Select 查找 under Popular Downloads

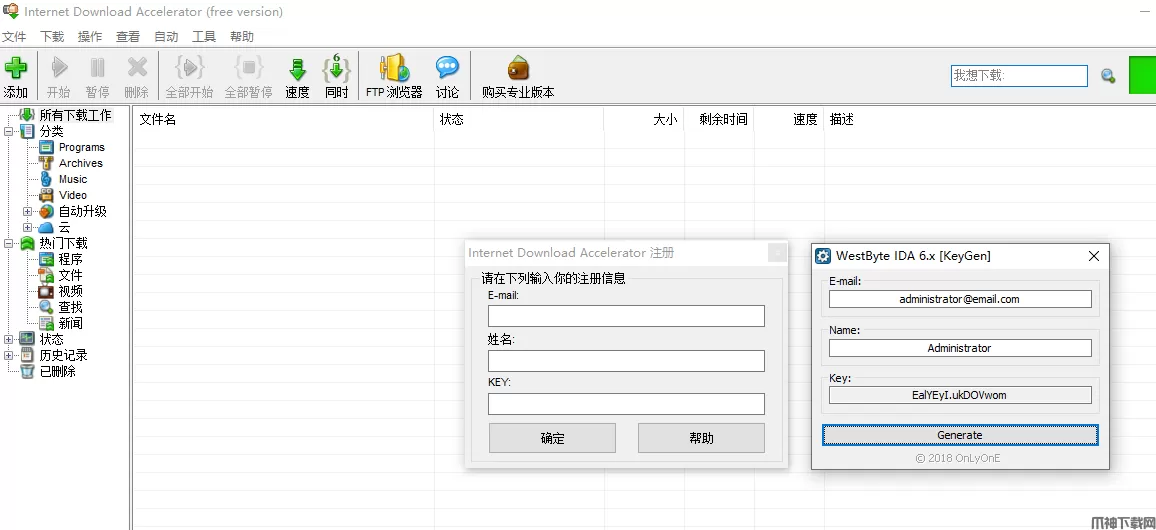click(x=71, y=307)
